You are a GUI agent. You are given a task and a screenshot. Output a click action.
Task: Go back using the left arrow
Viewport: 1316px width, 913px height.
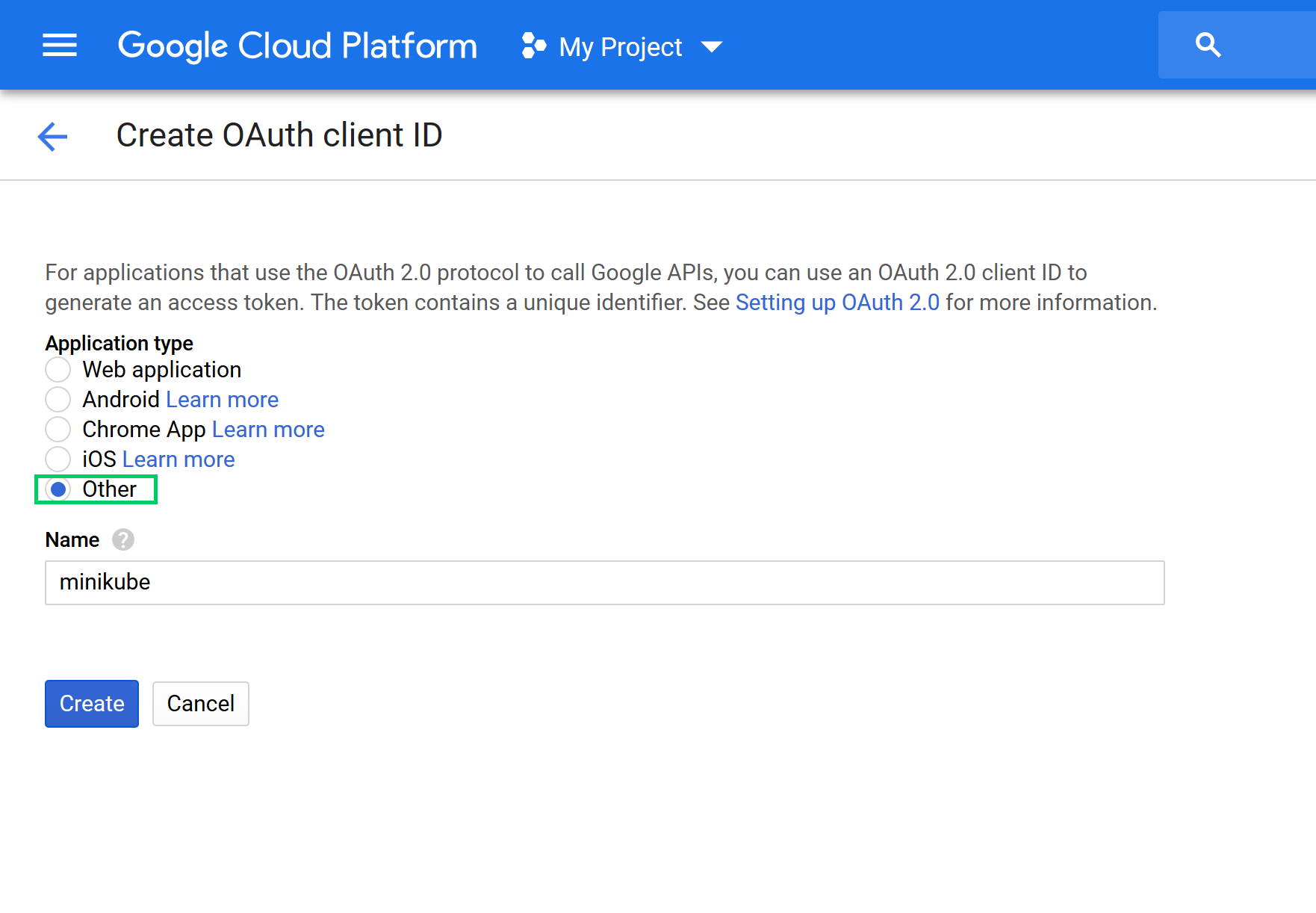[53, 136]
